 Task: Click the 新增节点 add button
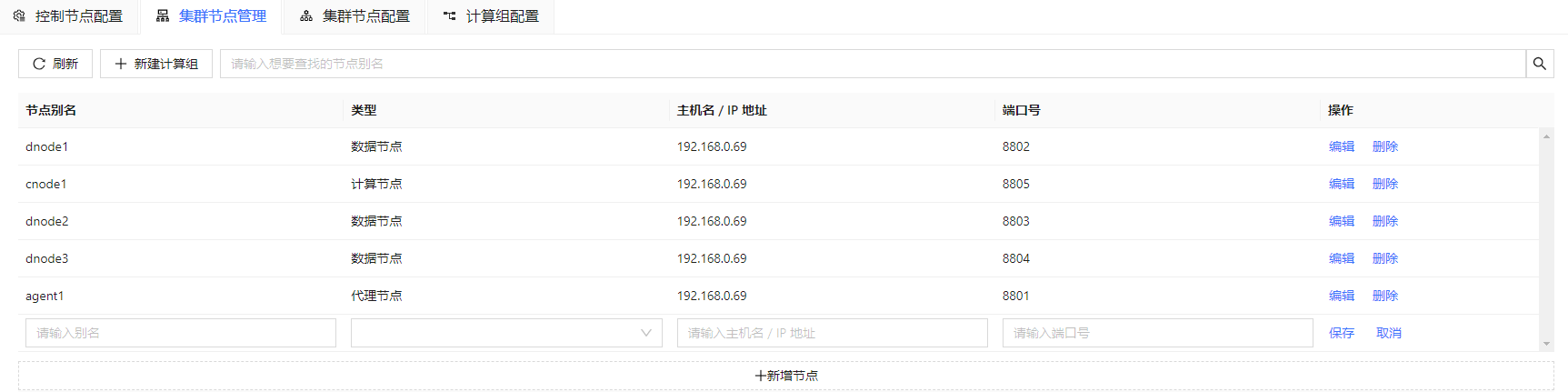(785, 376)
